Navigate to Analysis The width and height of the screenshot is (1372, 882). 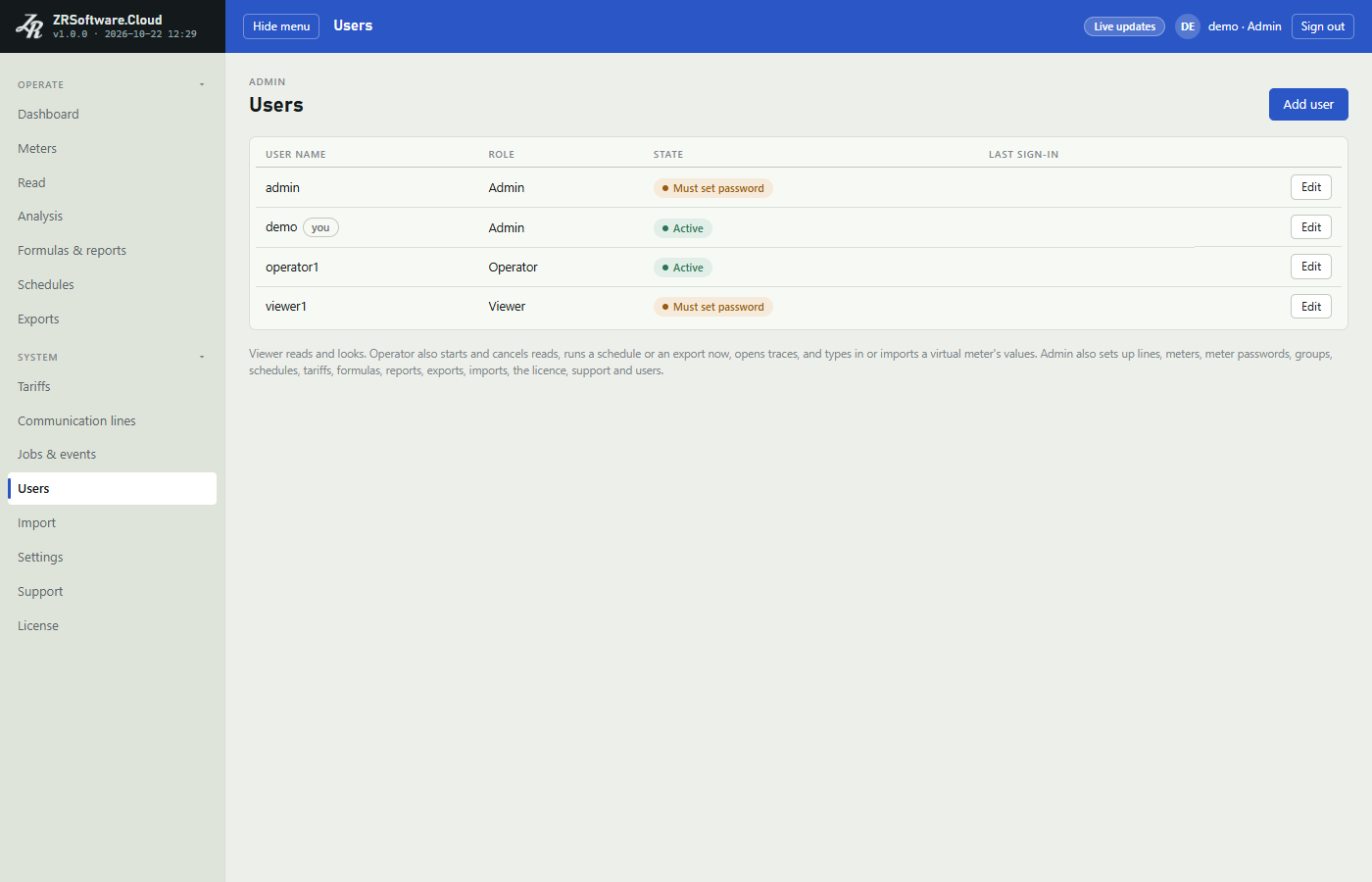112,217
